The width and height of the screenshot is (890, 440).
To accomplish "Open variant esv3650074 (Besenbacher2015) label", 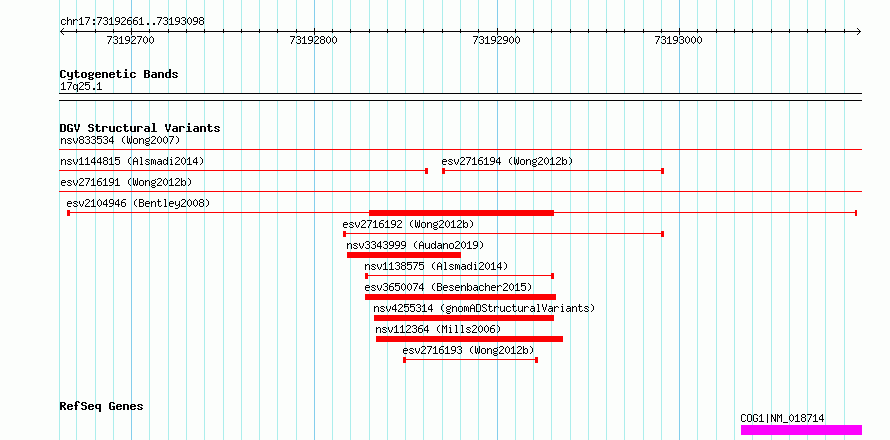I will [x=448, y=287].
